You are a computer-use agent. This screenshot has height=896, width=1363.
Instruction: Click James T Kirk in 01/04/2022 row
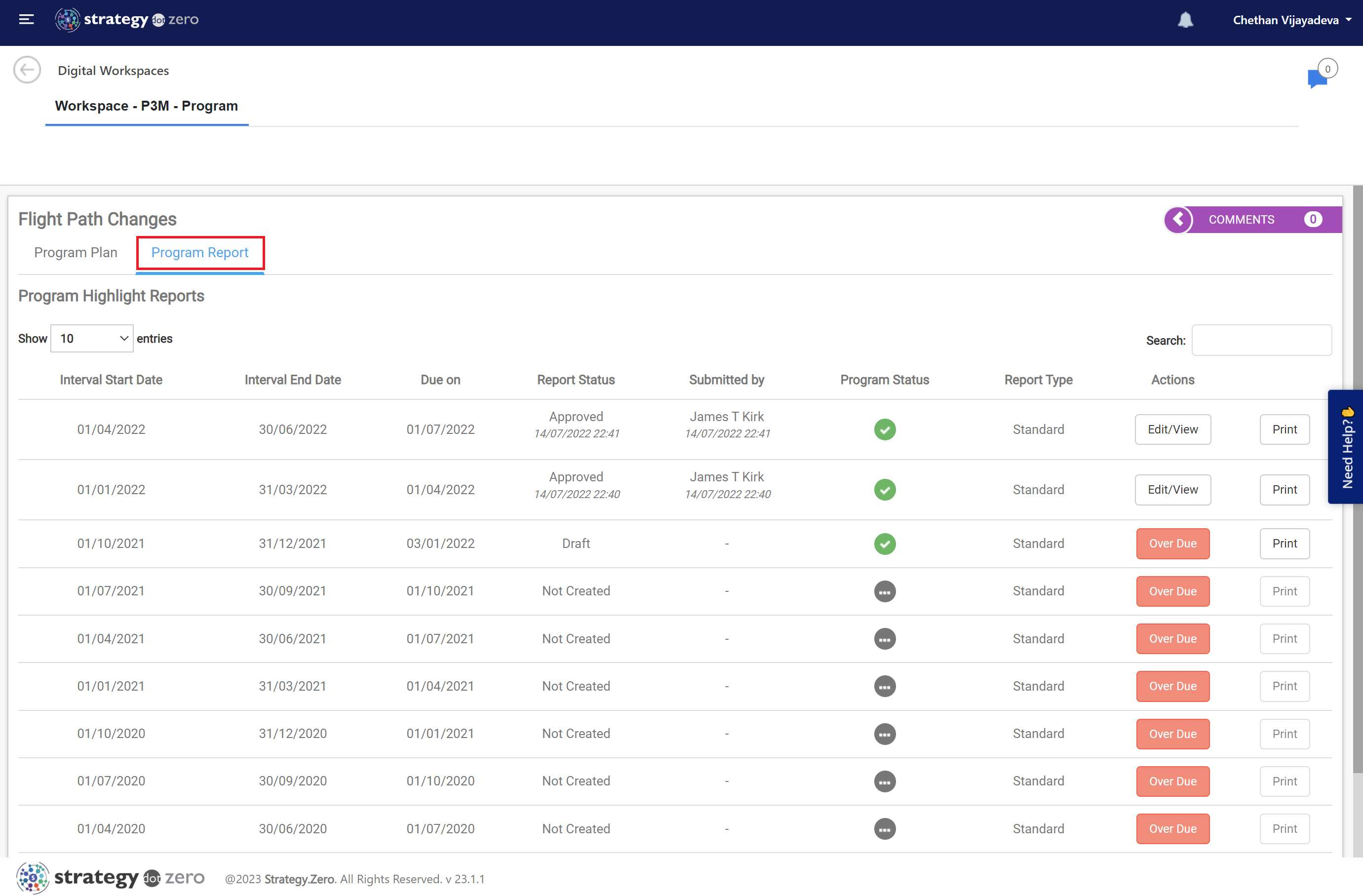pos(727,416)
